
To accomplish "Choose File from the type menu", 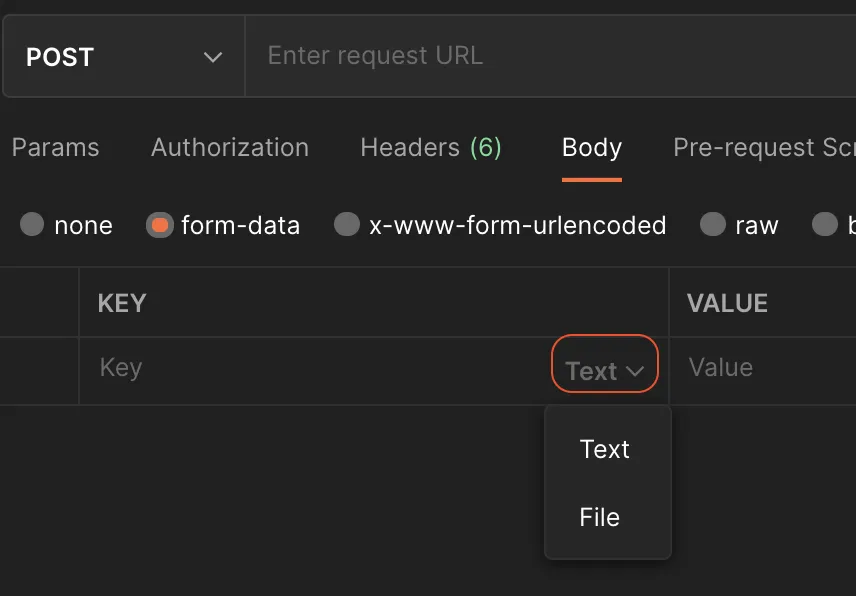I will tap(600, 517).
